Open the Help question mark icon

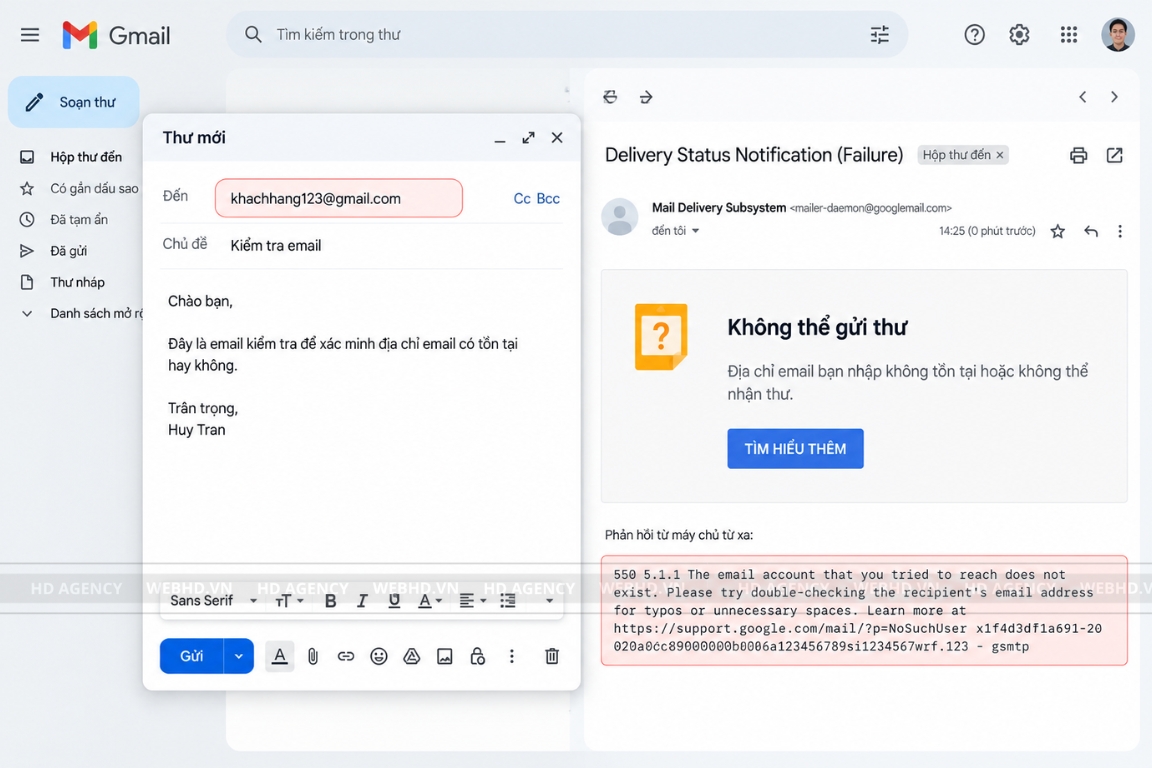pos(974,35)
